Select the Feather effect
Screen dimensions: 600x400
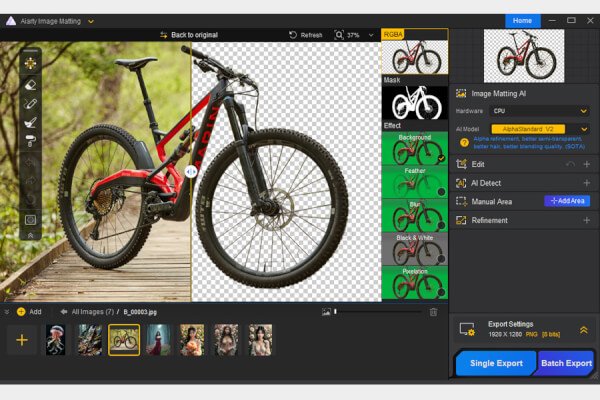pyautogui.click(x=415, y=182)
